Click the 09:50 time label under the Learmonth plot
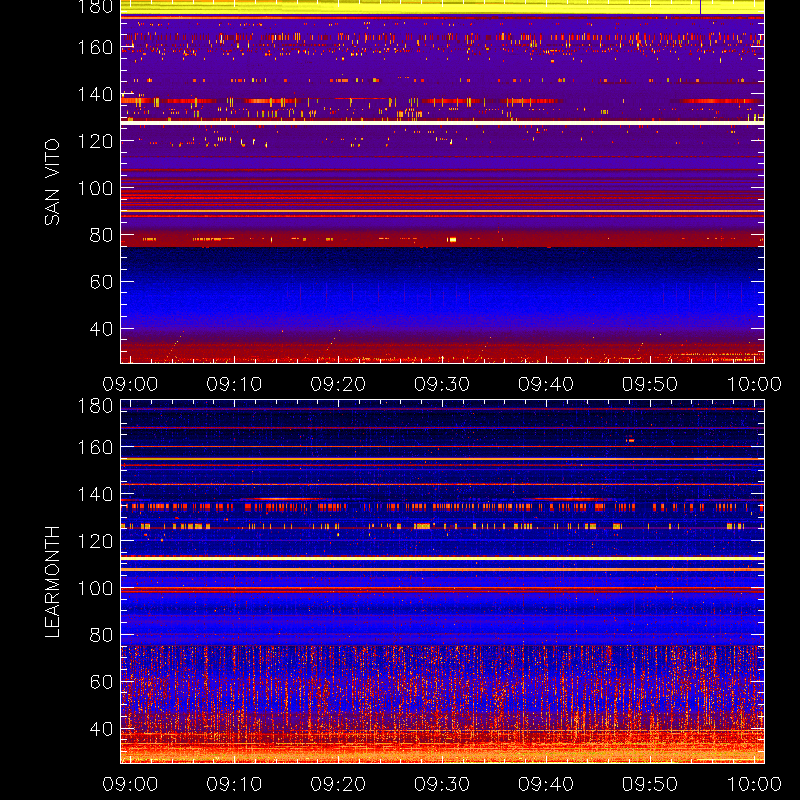This screenshot has width=800, height=800. [649, 784]
